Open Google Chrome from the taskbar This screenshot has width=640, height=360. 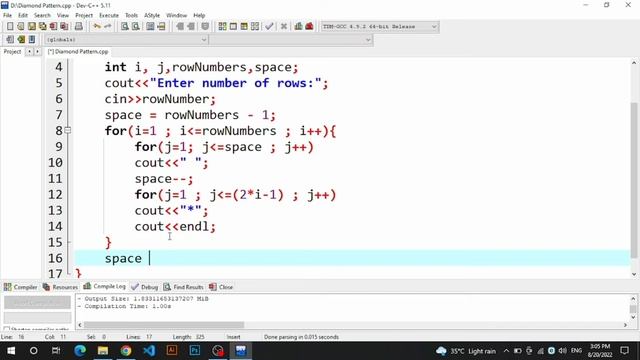tap(126, 351)
